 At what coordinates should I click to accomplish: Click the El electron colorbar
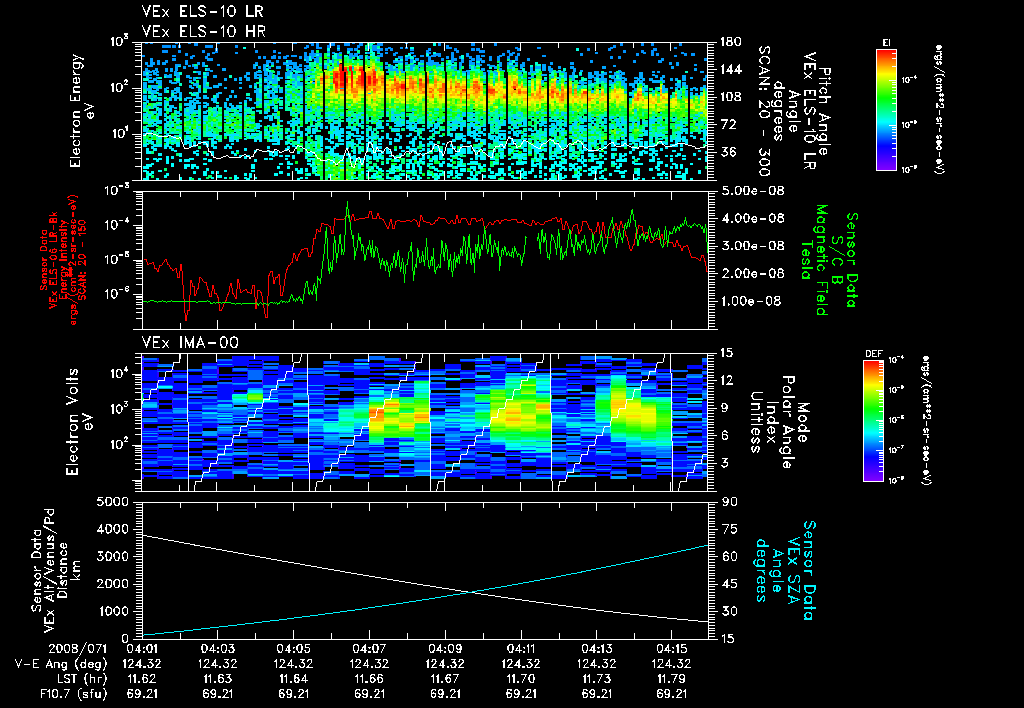[x=886, y=110]
